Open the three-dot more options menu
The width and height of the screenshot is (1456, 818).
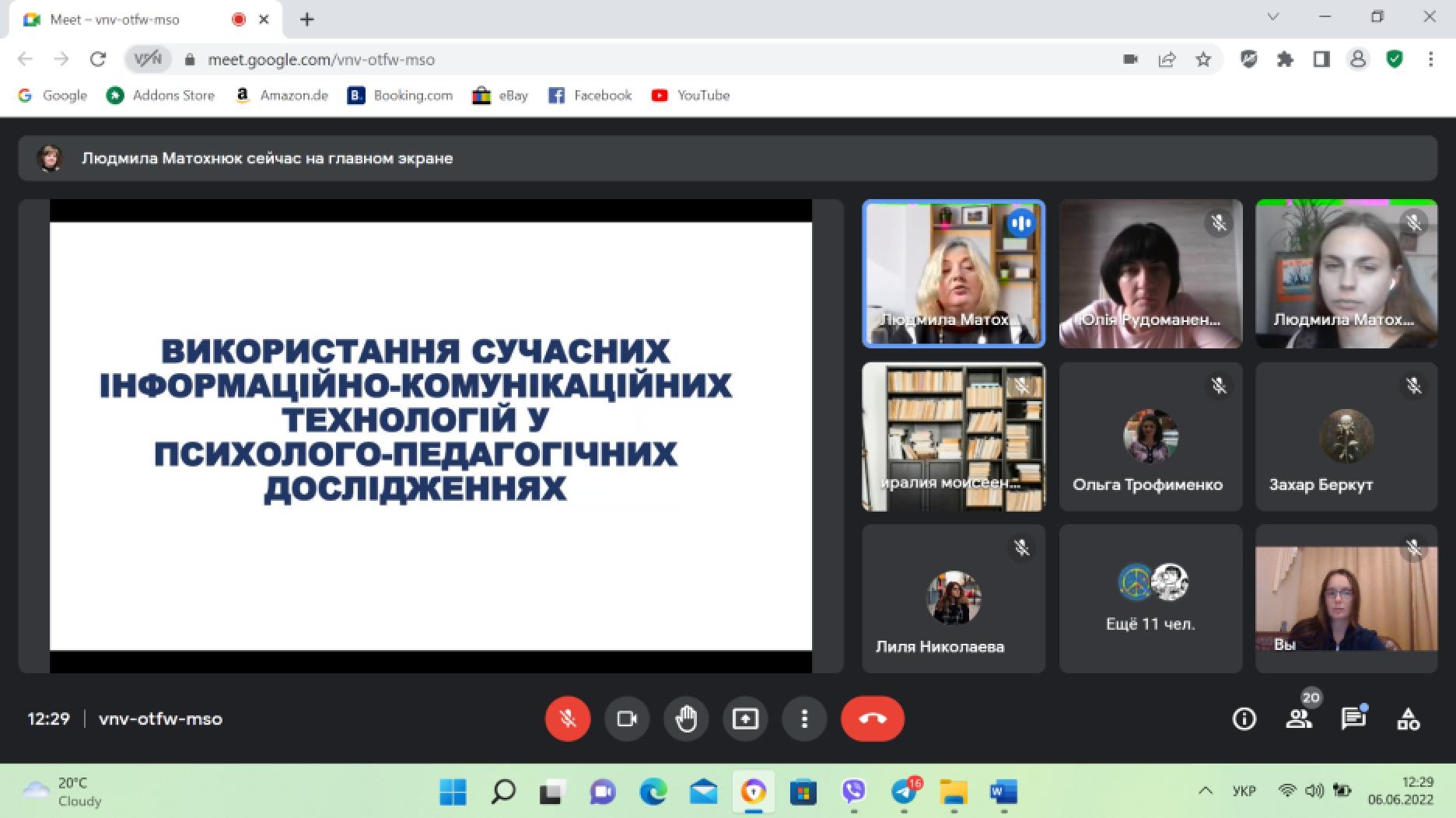[804, 718]
